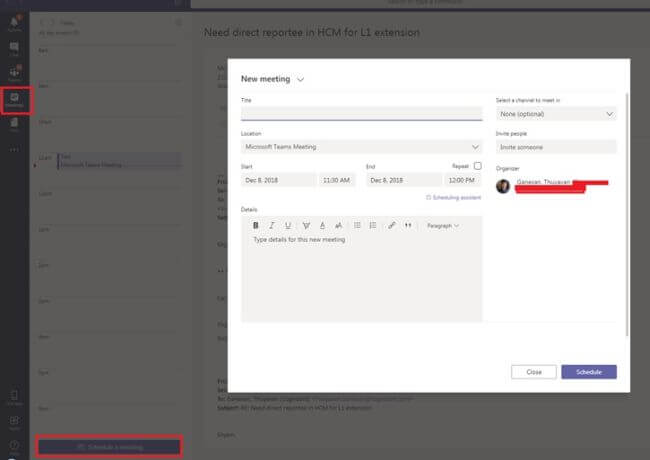The width and height of the screenshot is (650, 460).
Task: Insert a numbered list
Action: (373, 225)
